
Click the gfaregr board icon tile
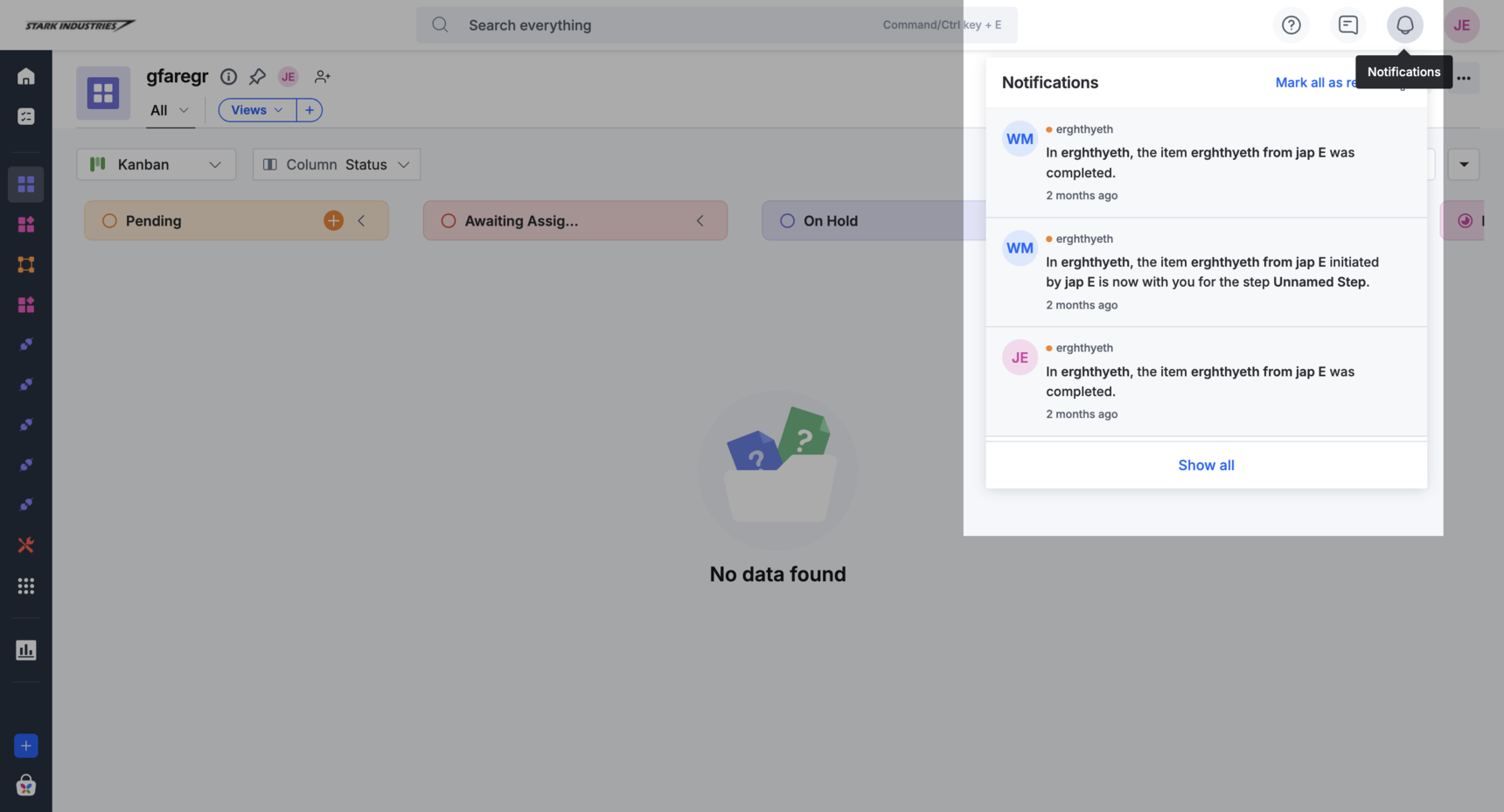(103, 93)
